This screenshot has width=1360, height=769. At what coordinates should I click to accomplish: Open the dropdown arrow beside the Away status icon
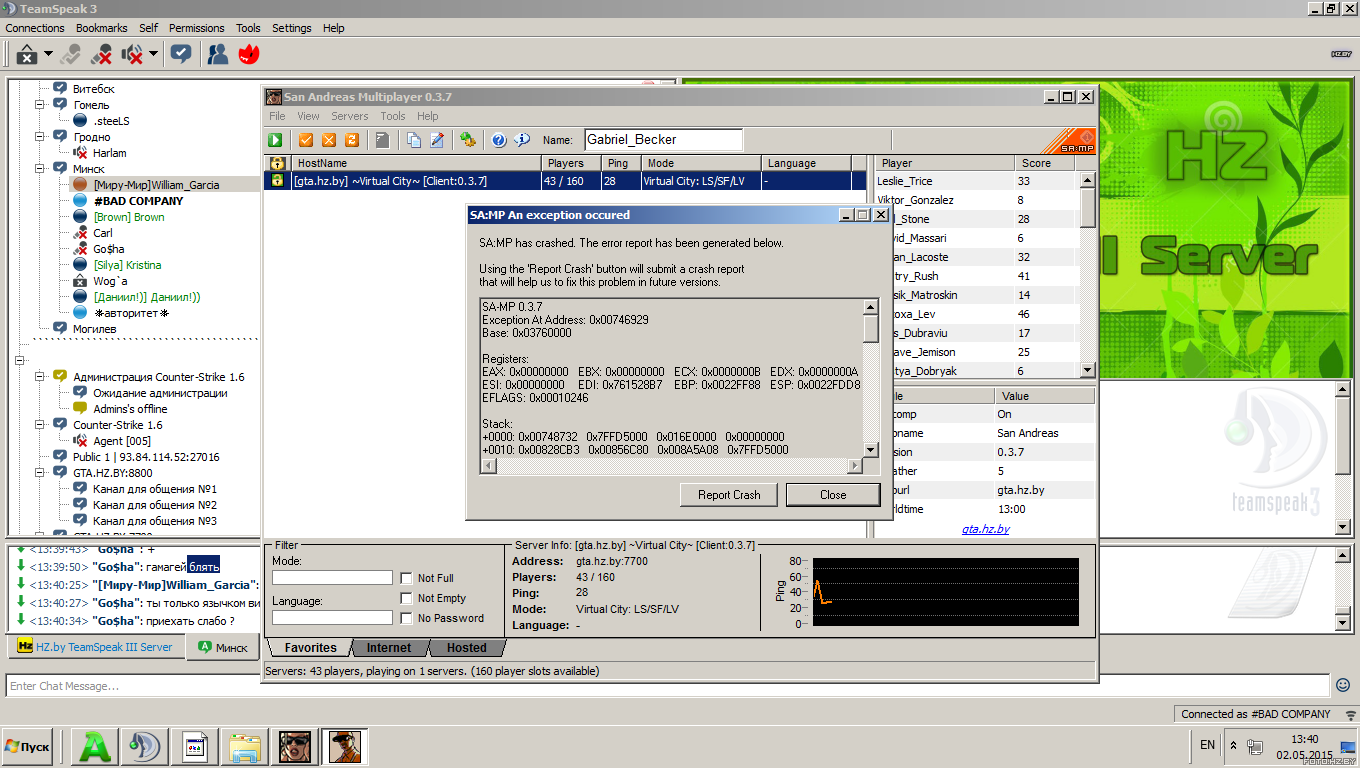point(50,54)
